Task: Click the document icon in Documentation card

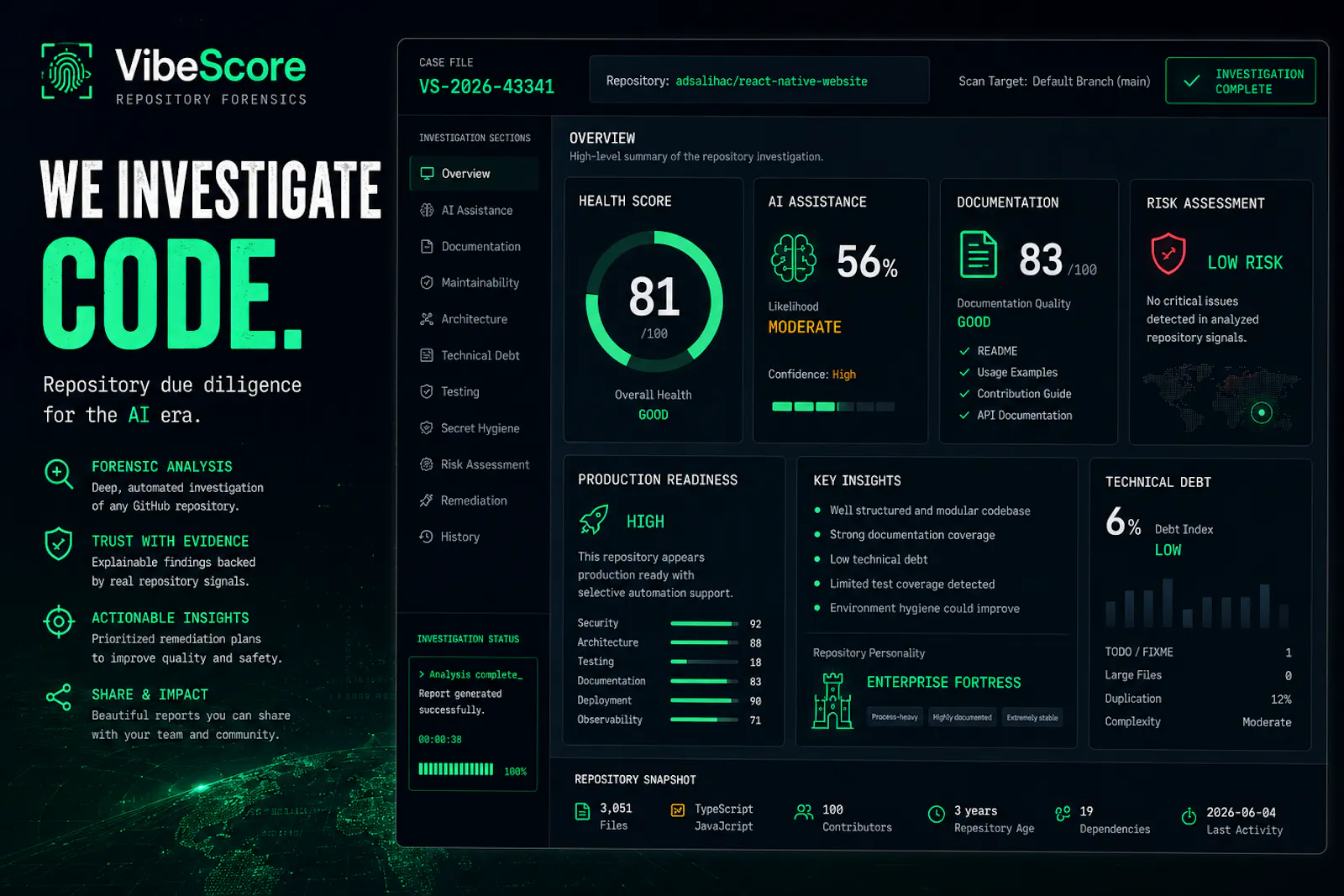Action: click(979, 254)
